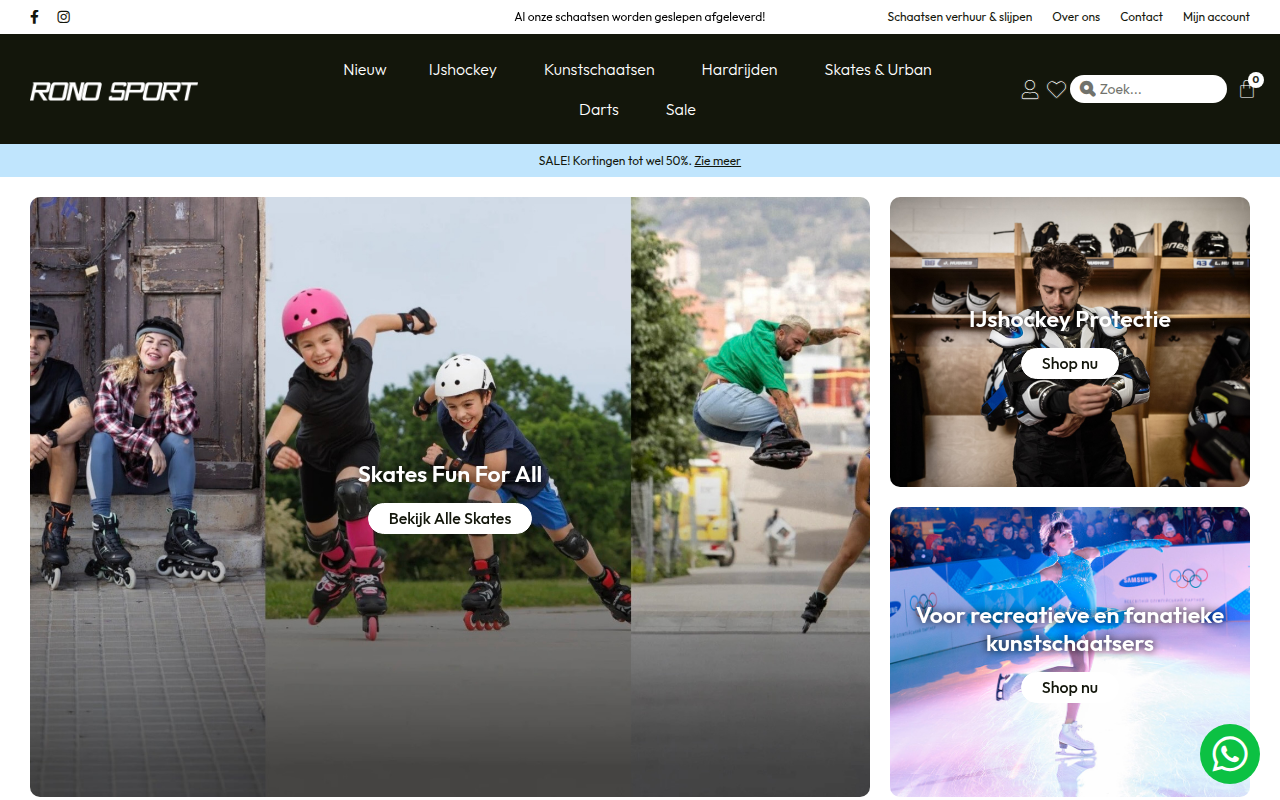This screenshot has width=1280, height=800.
Task: Select the recreatieve en fanatieke kunstschaatsers heading
Action: 1070,629
